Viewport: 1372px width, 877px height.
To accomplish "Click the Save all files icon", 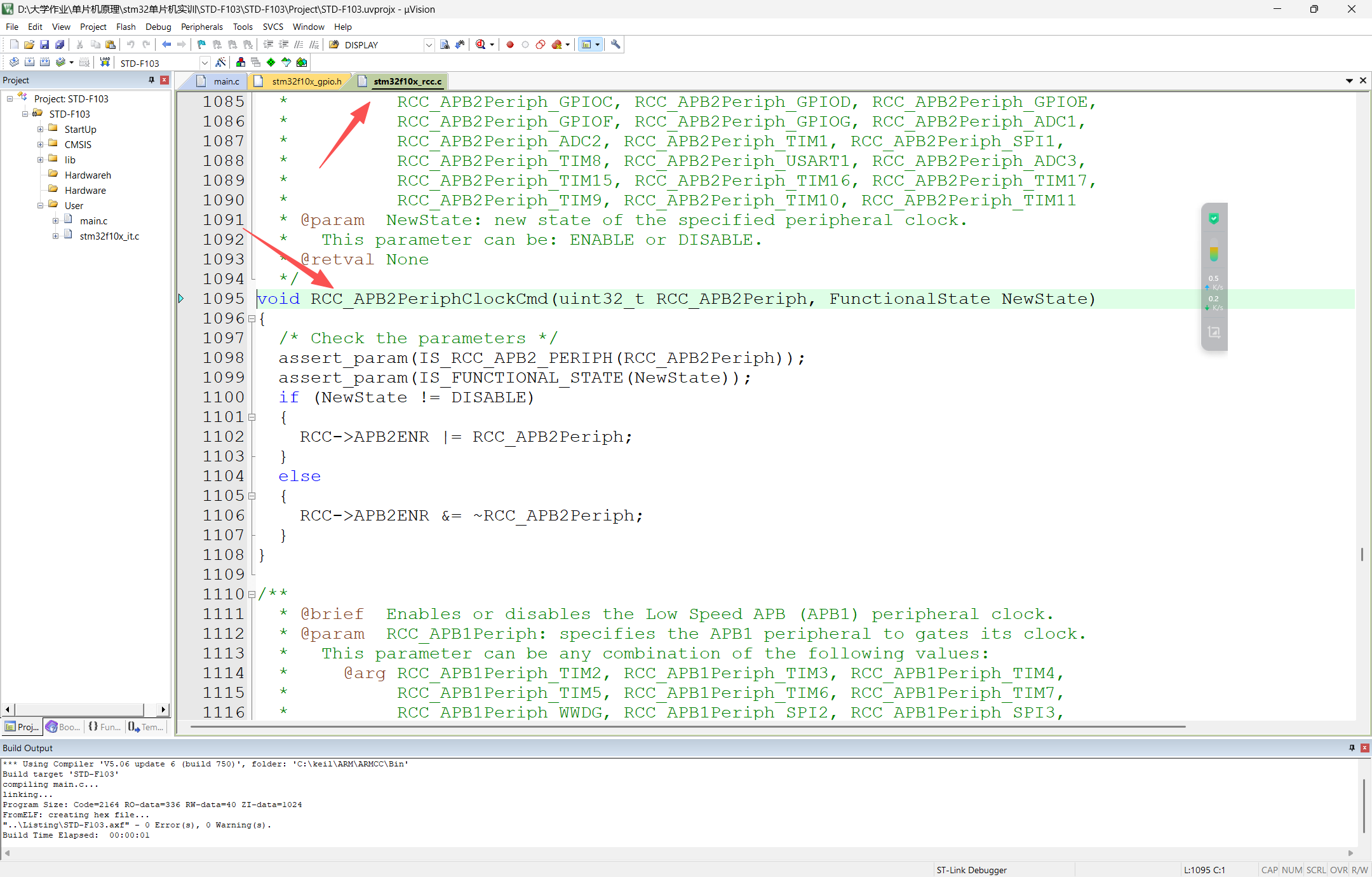I will 60,44.
